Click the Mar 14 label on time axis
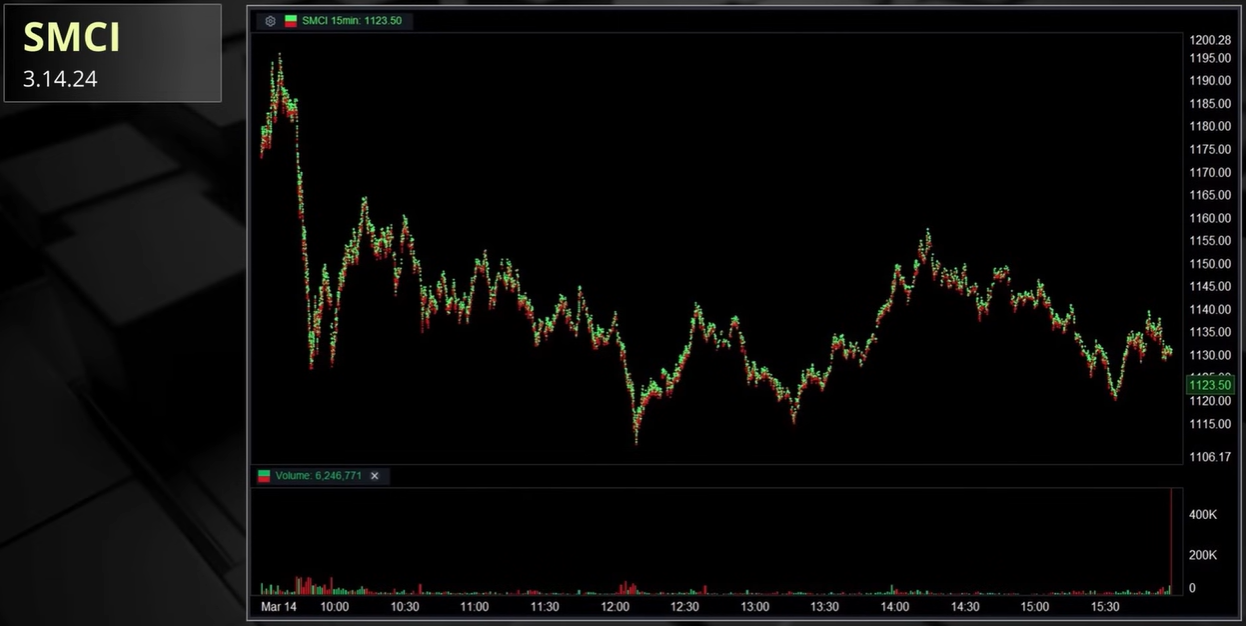The width and height of the screenshot is (1246, 626). click(279, 606)
